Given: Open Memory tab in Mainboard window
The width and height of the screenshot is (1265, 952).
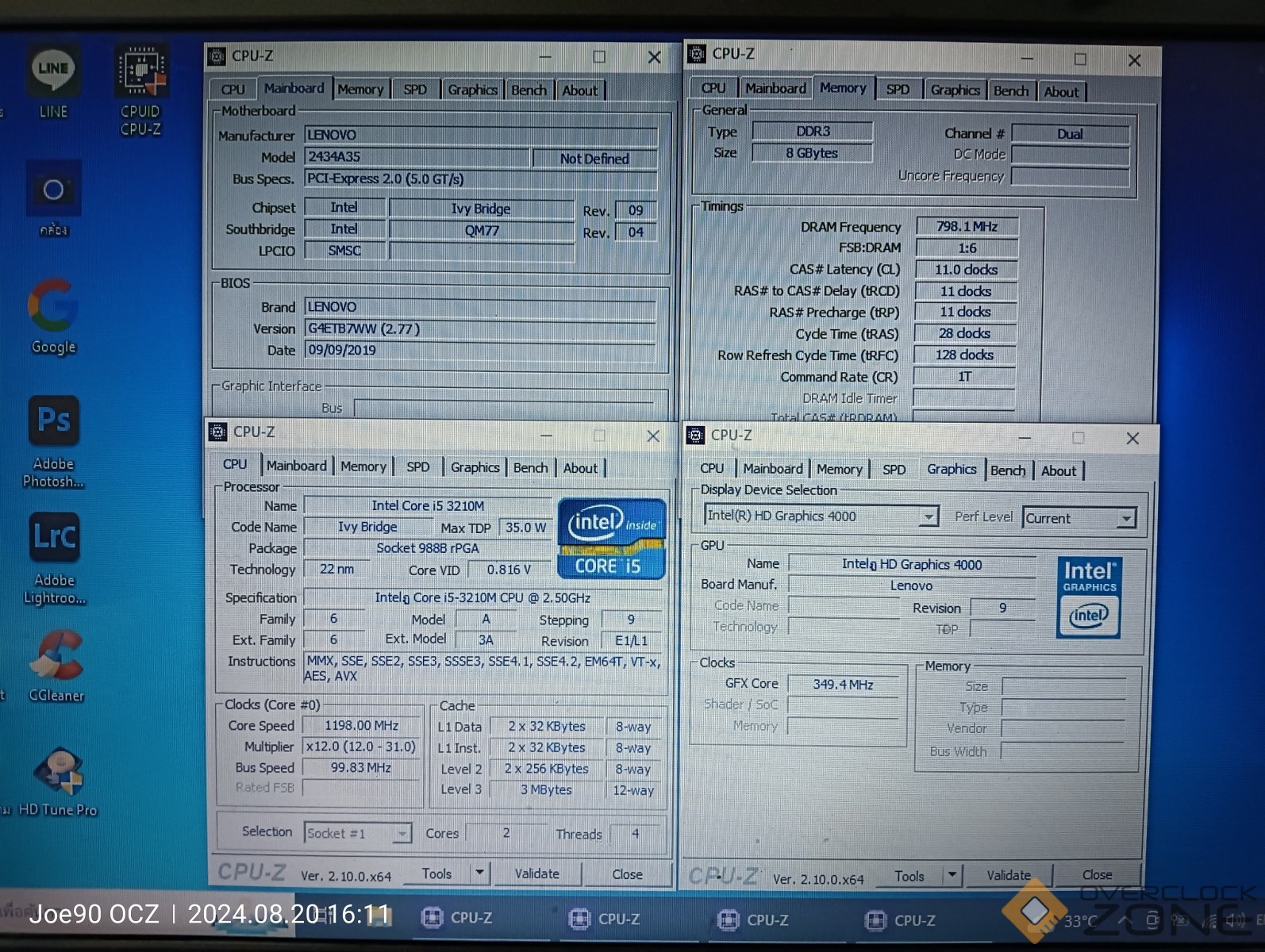Looking at the screenshot, I should (x=360, y=90).
